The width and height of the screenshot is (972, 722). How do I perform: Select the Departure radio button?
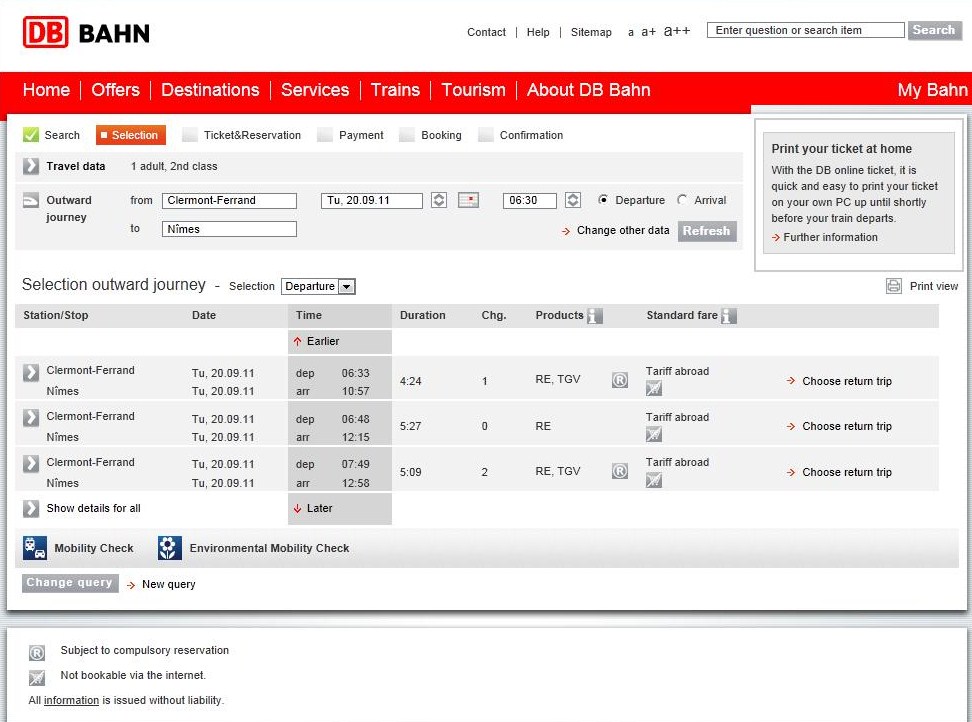click(603, 200)
